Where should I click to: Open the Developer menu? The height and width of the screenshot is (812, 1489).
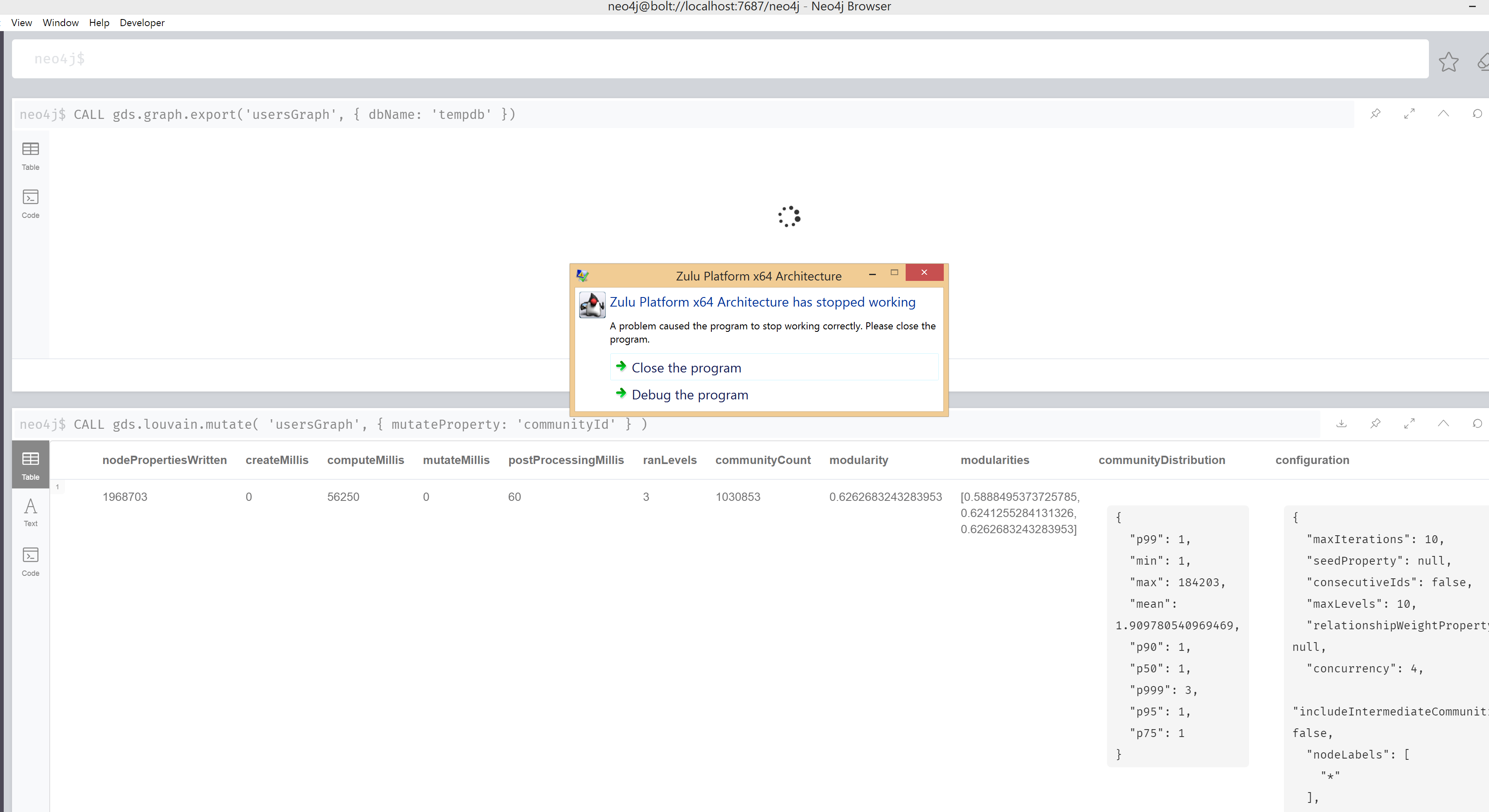(x=142, y=22)
